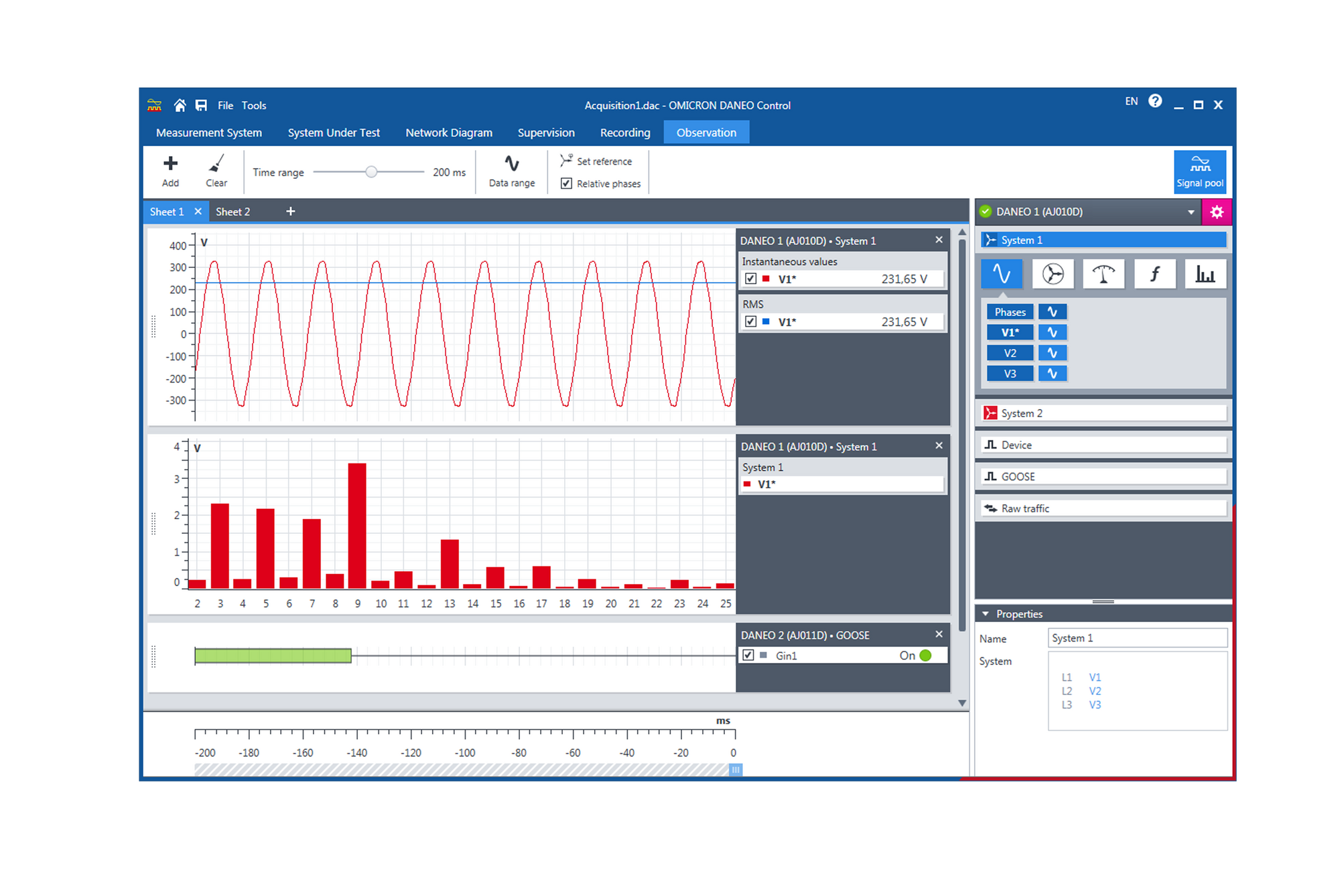Click the Phases signal button

1010,312
